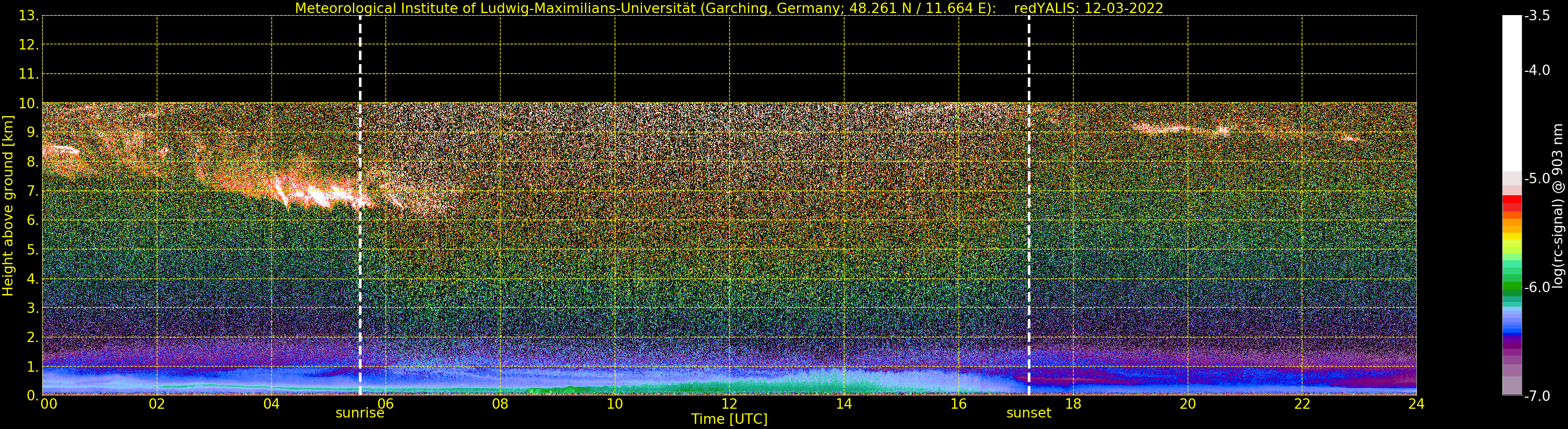Click the white top section of the colorbar
The height and width of the screenshot is (429, 1568).
1512,93
